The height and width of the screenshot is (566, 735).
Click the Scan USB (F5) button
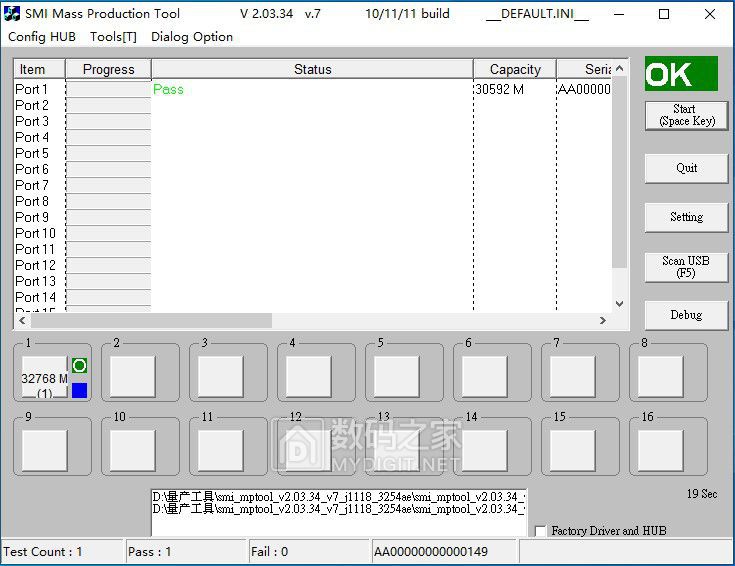(687, 267)
